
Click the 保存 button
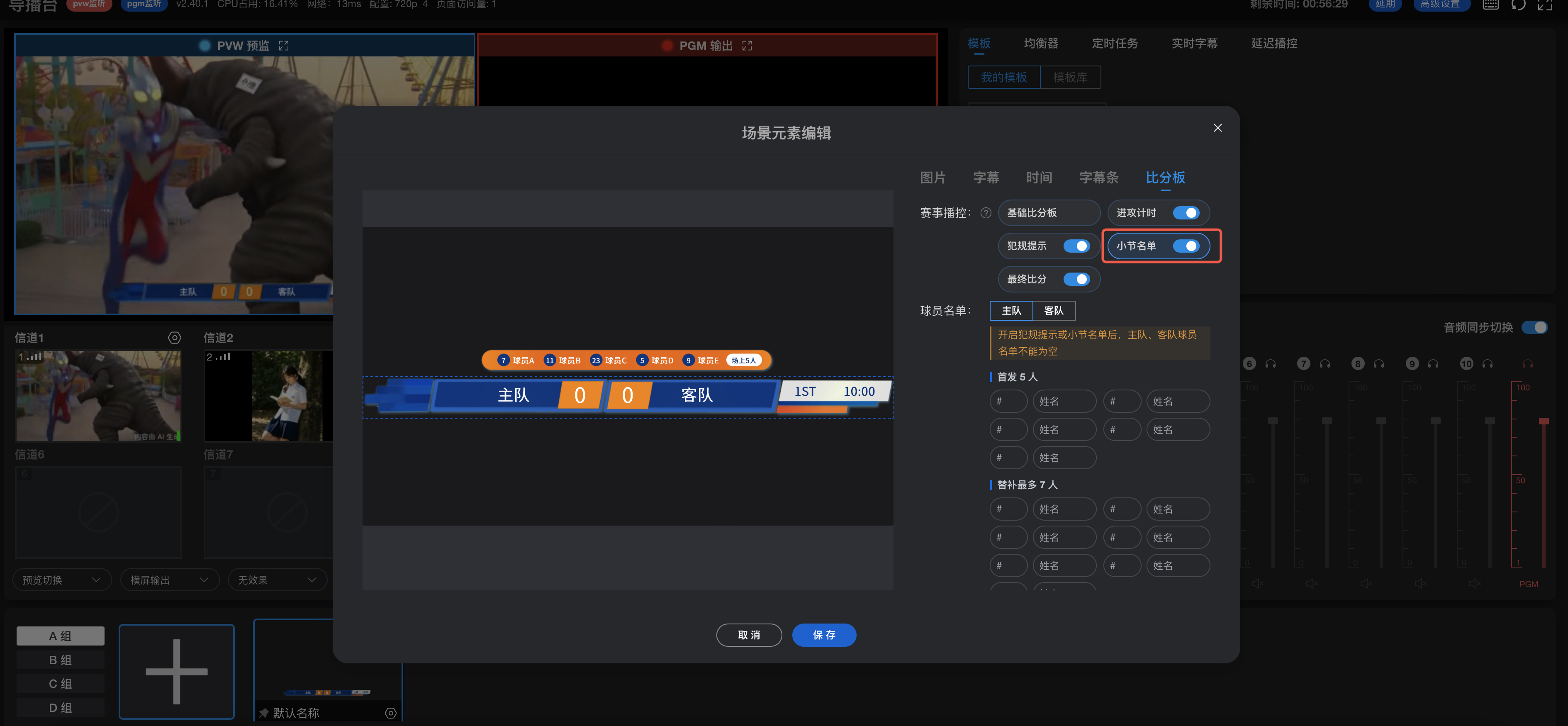pos(824,635)
